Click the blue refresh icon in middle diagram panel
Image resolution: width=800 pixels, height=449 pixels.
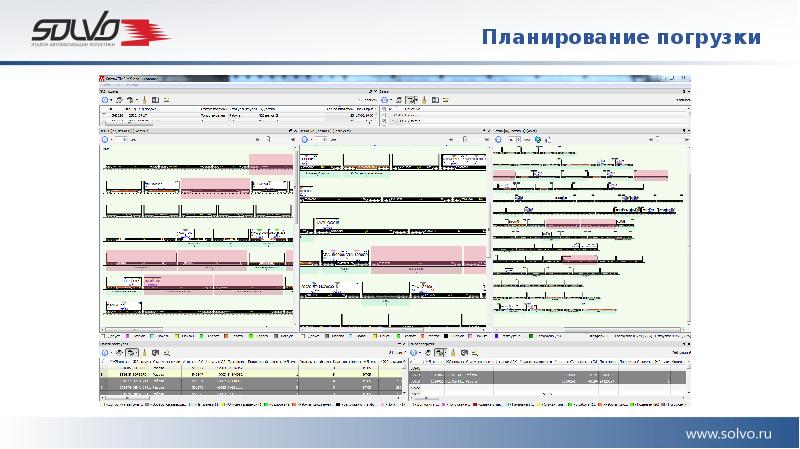point(305,140)
